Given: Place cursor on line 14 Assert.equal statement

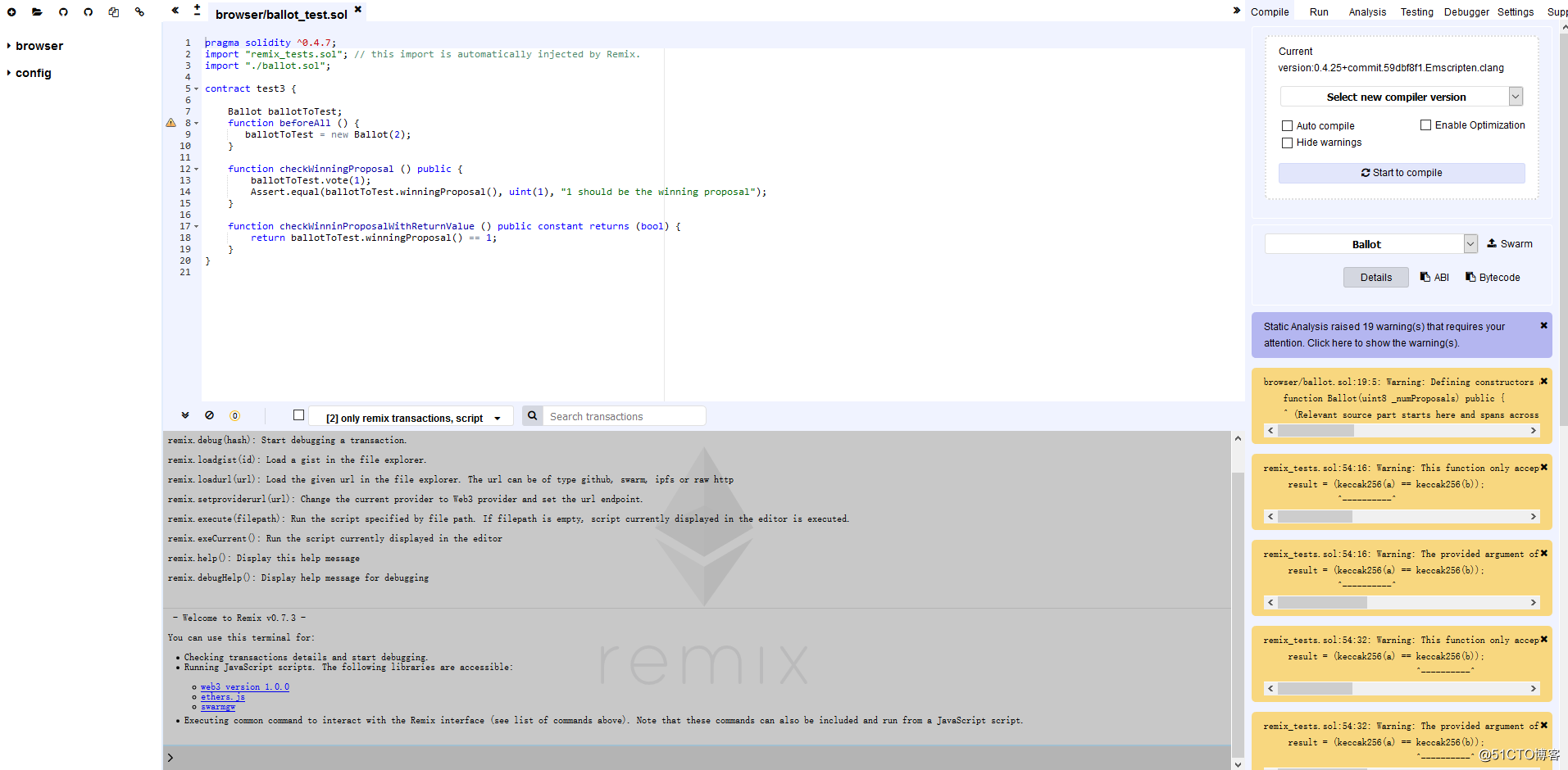Looking at the screenshot, I should click(x=508, y=192).
